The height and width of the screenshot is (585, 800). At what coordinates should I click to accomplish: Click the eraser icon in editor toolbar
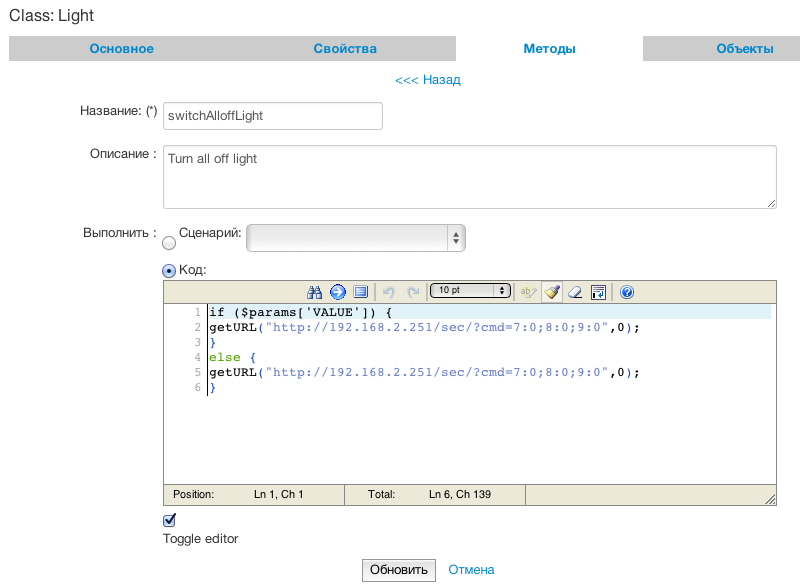click(575, 292)
